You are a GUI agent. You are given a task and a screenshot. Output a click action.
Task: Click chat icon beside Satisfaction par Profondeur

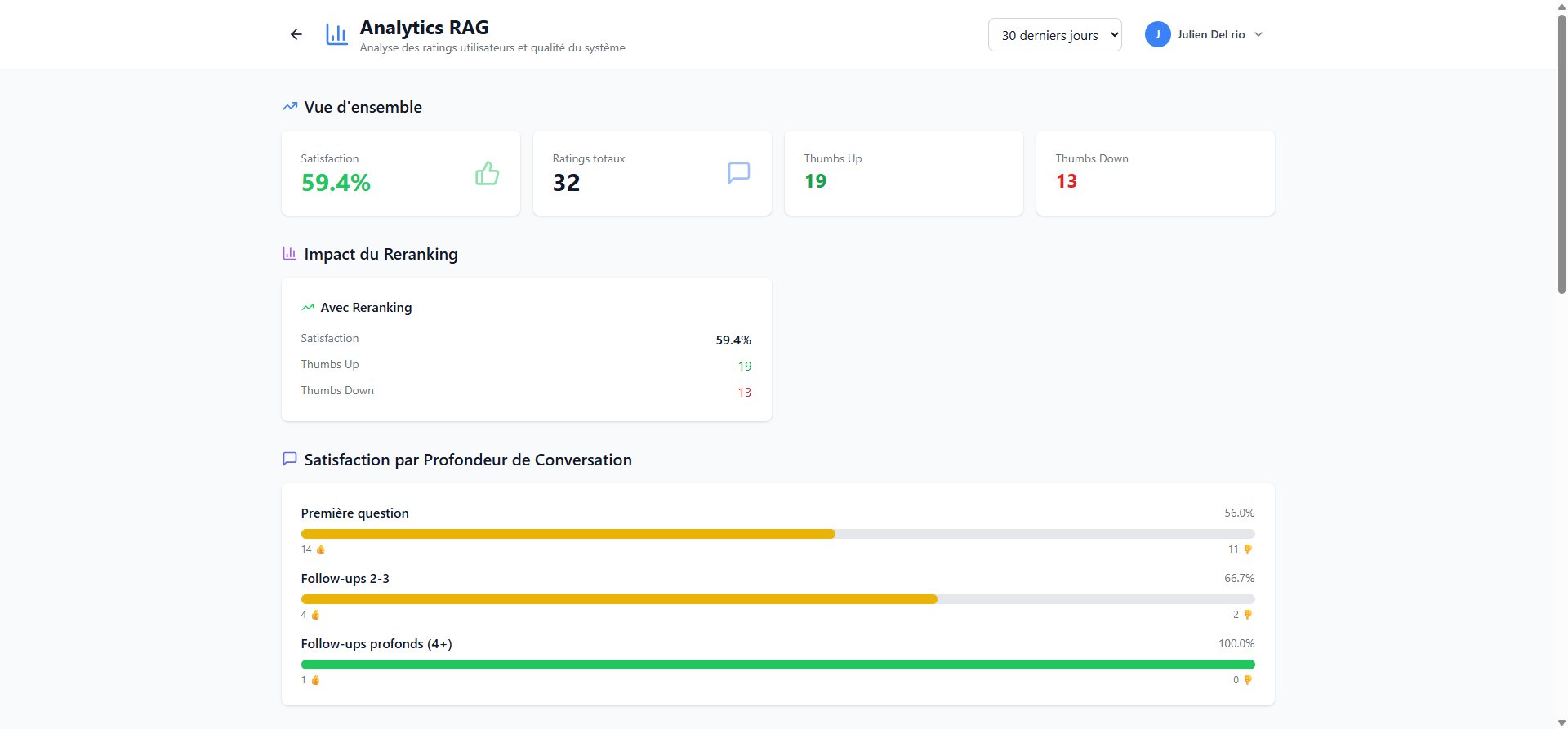tap(290, 459)
